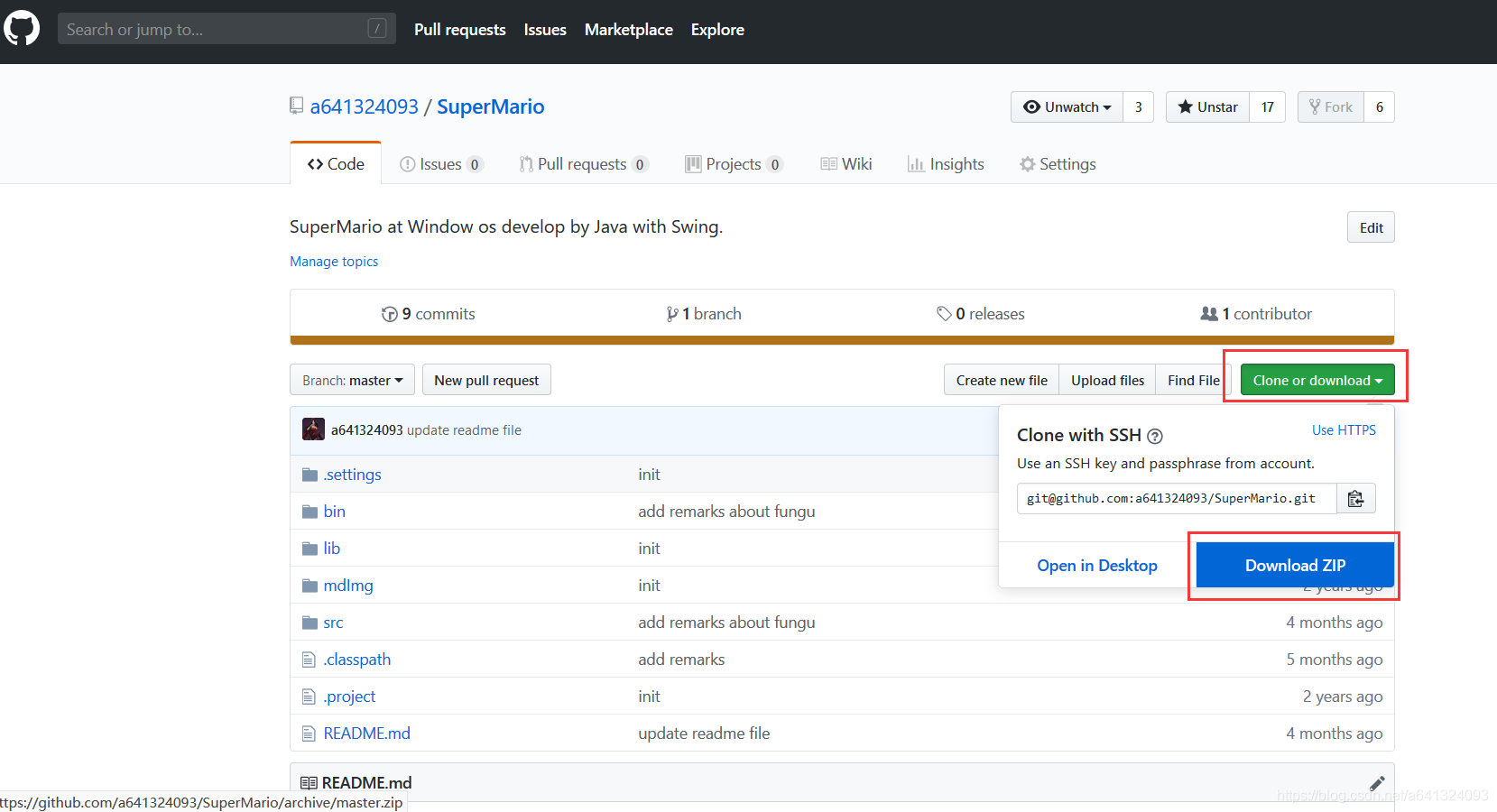Switch to the Code tab

(x=336, y=163)
